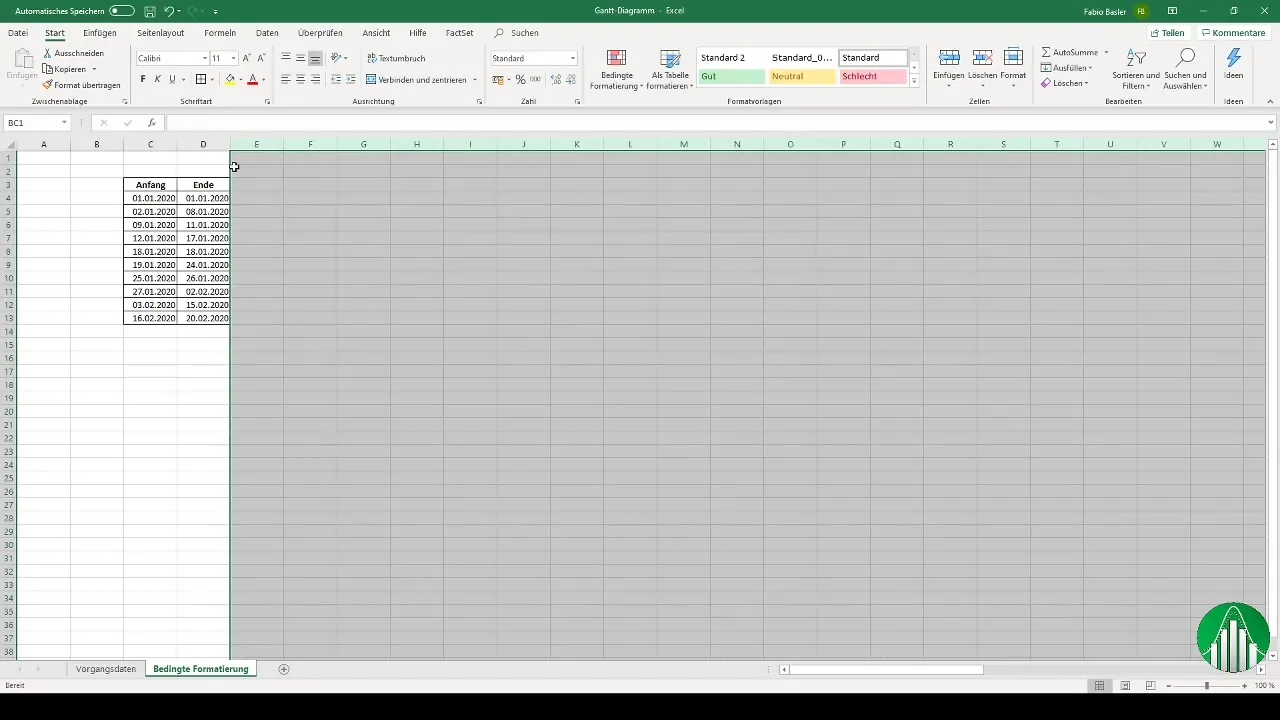Image resolution: width=1280 pixels, height=720 pixels.
Task: Open the Name Box dropdown arrow
Action: point(64,123)
